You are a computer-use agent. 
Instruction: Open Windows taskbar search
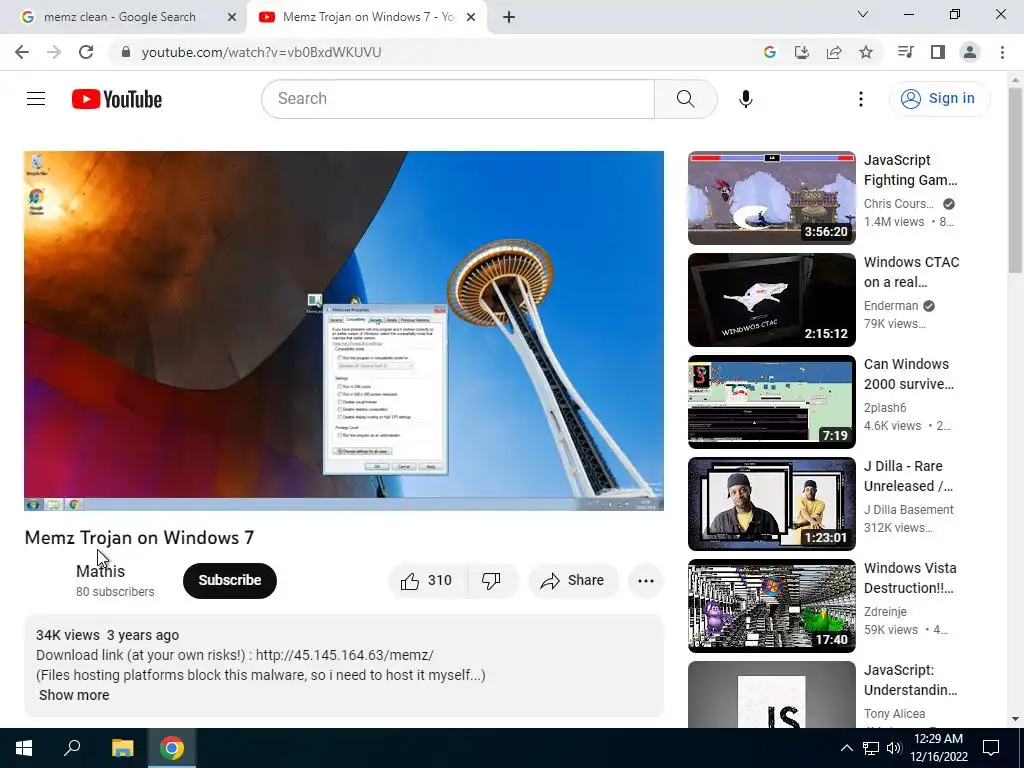click(x=72, y=748)
